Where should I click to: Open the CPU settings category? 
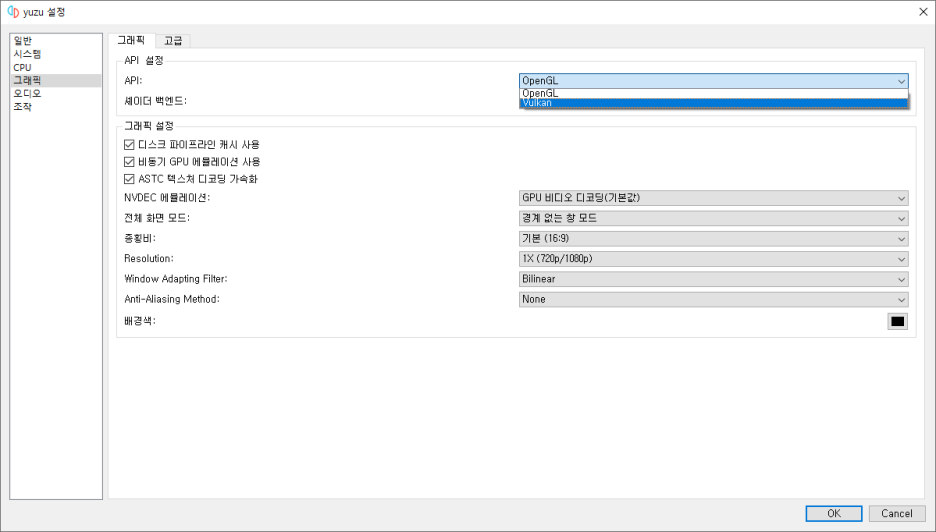pos(56,67)
